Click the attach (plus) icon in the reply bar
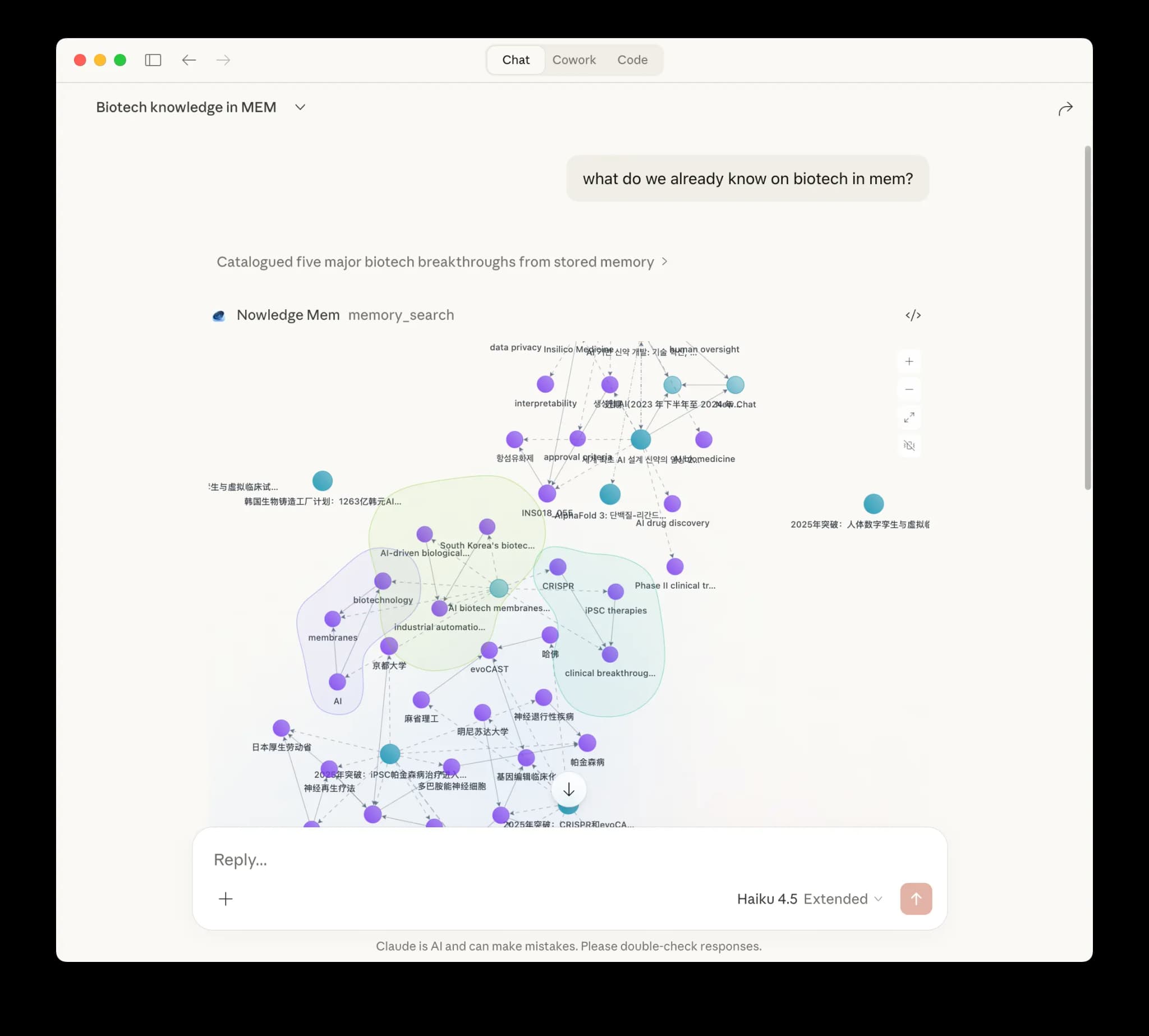The height and width of the screenshot is (1036, 1149). 226,899
